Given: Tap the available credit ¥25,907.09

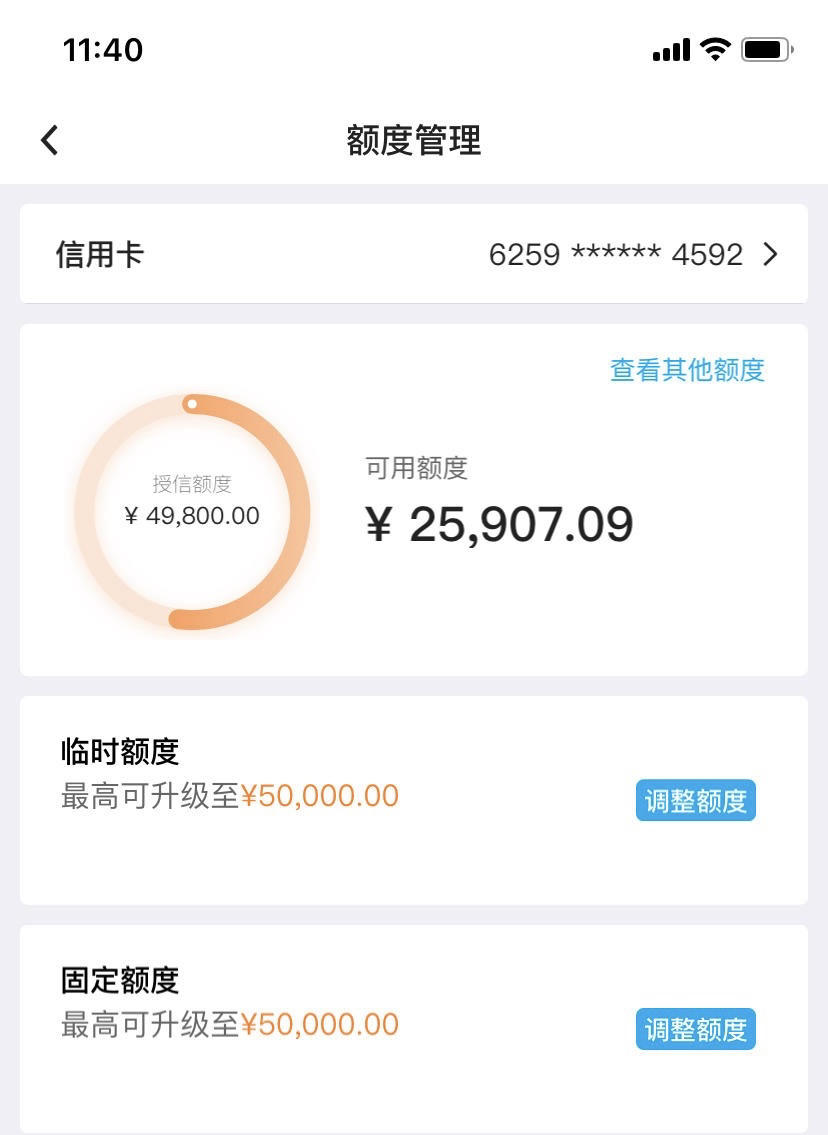Looking at the screenshot, I should (499, 524).
